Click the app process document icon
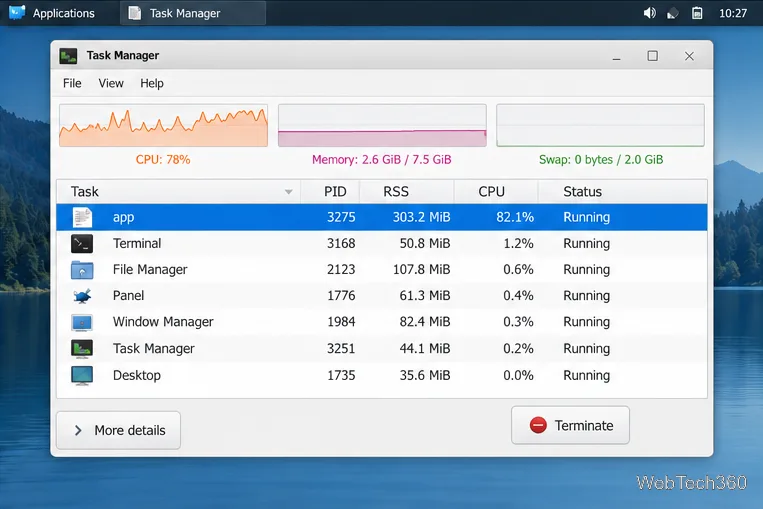 click(82, 217)
